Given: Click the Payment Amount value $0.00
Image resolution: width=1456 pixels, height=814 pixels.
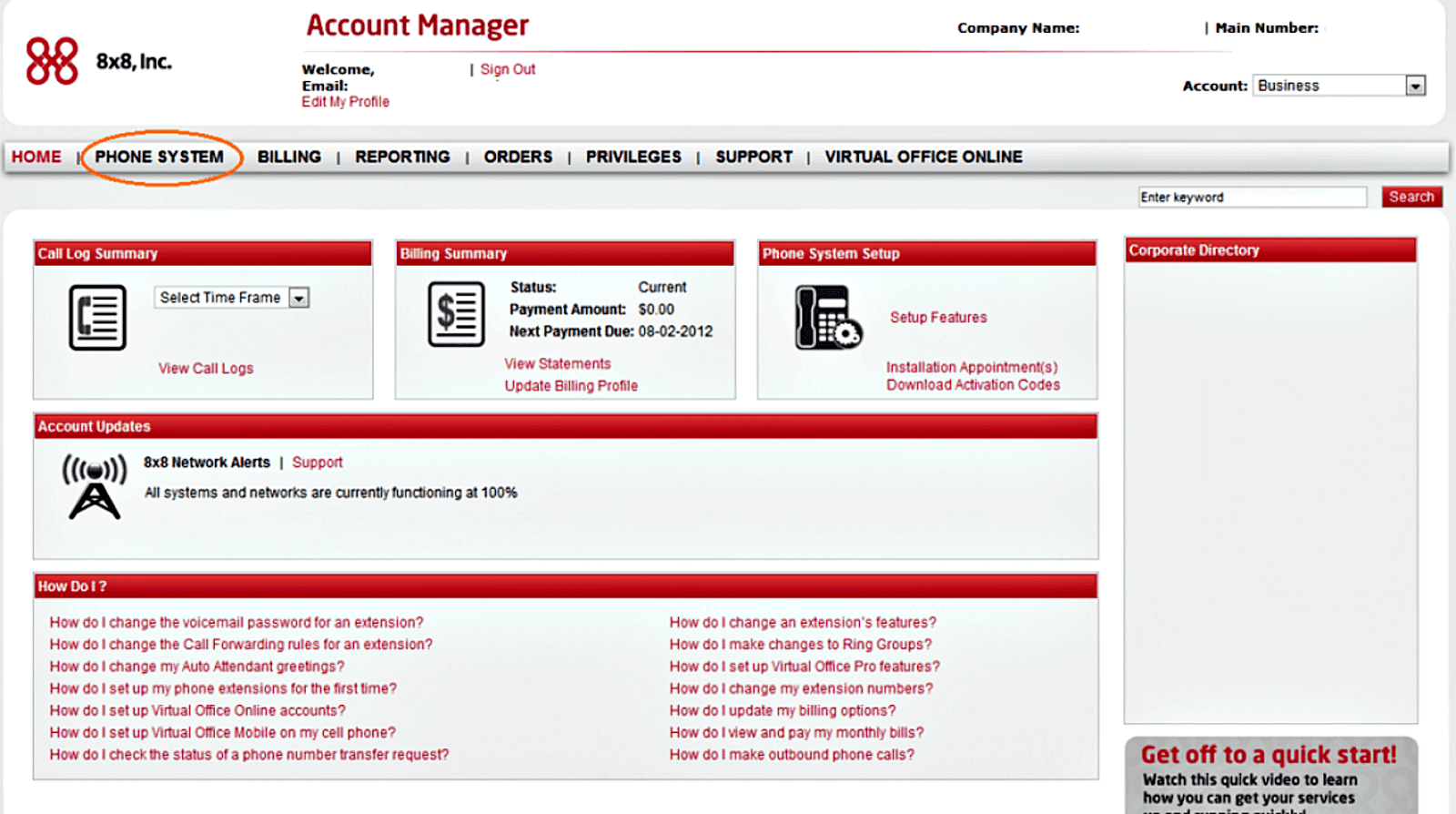Looking at the screenshot, I should 656,310.
